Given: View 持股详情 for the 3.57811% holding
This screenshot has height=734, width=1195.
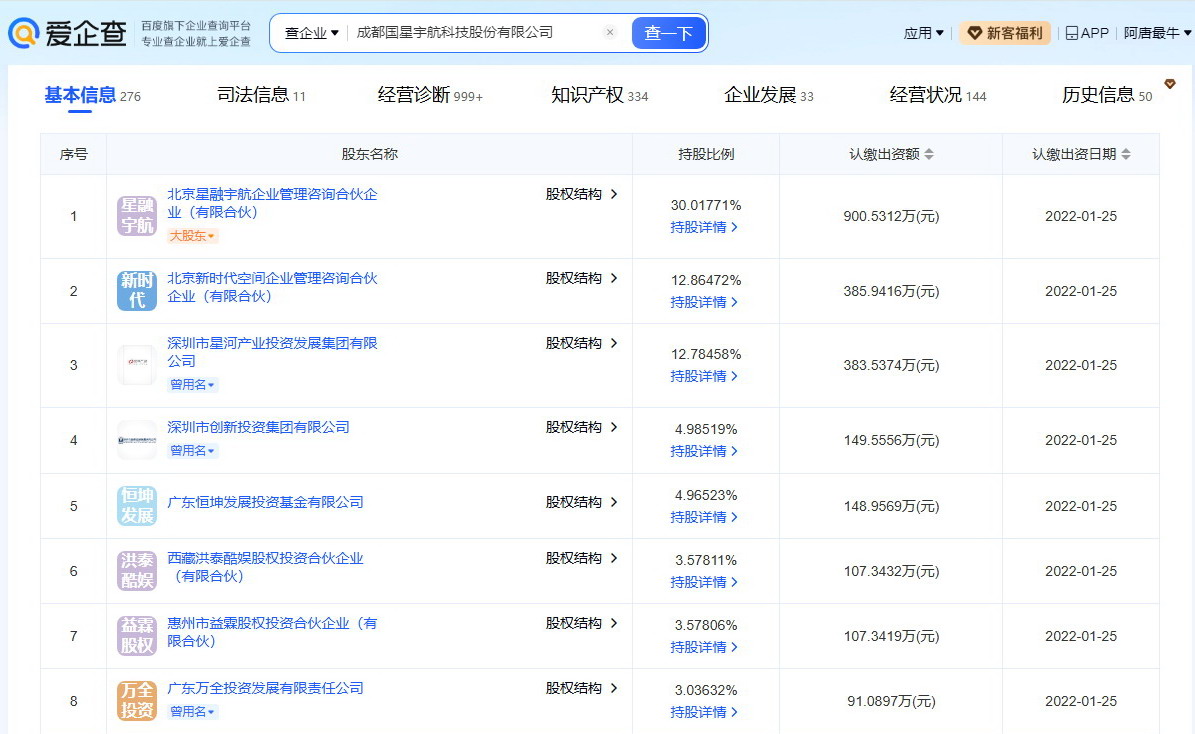Looking at the screenshot, I should (704, 582).
